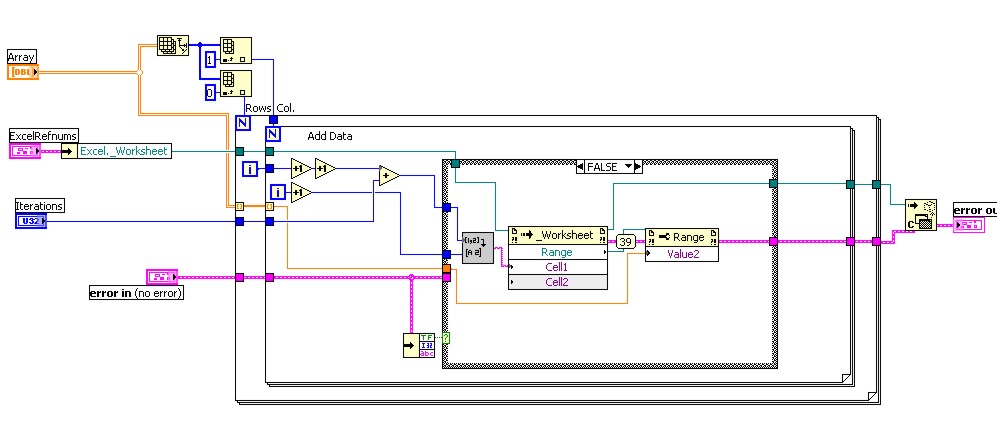Viewport: 997px width, 424px height.
Task: Click the ExcelRefnums cluster terminal
Action: (25, 151)
